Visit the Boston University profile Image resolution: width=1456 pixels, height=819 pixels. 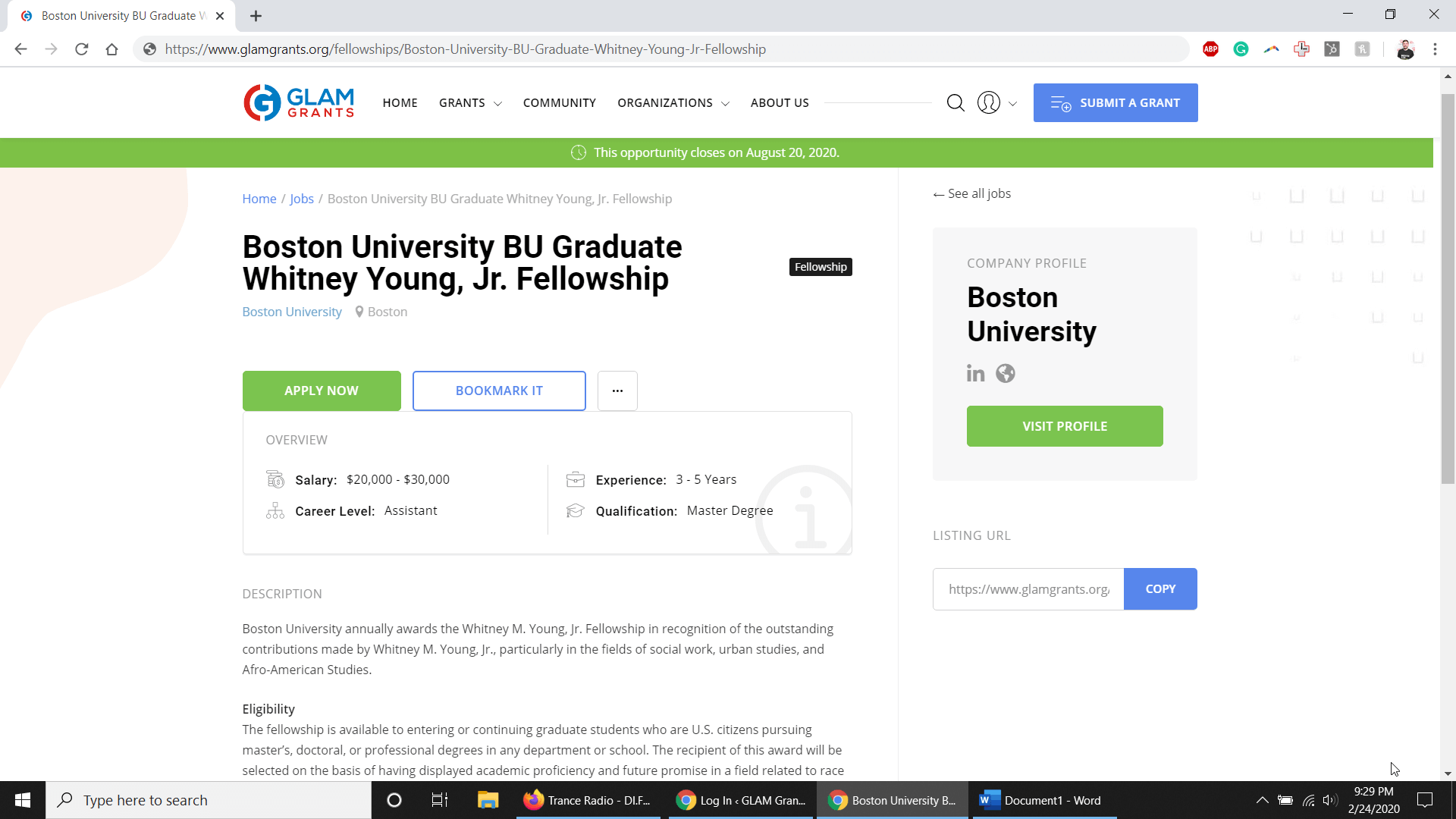[1065, 426]
